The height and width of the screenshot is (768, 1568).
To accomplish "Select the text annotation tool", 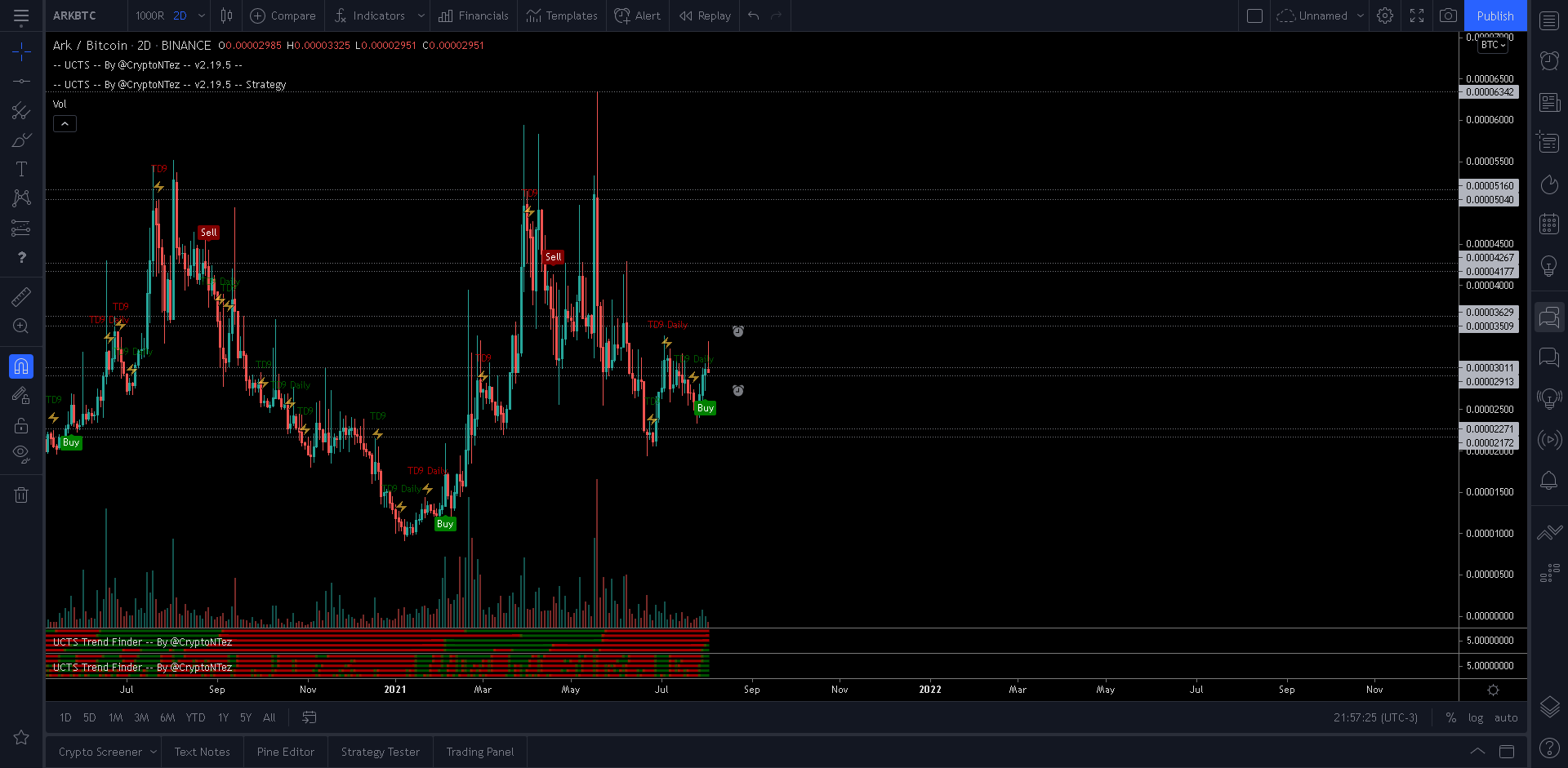I will 21,169.
